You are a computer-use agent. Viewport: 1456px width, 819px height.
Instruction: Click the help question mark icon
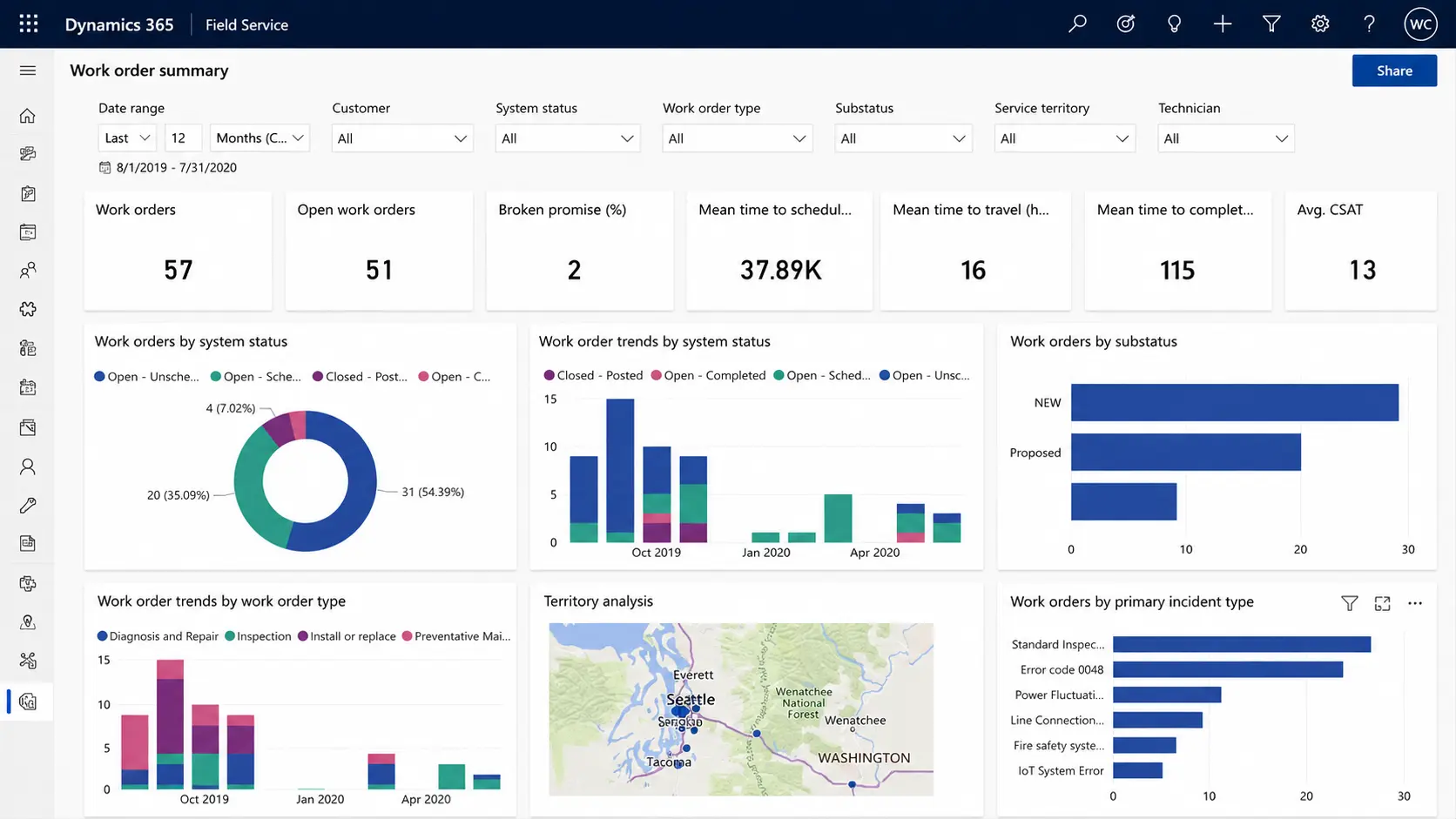[1369, 23]
